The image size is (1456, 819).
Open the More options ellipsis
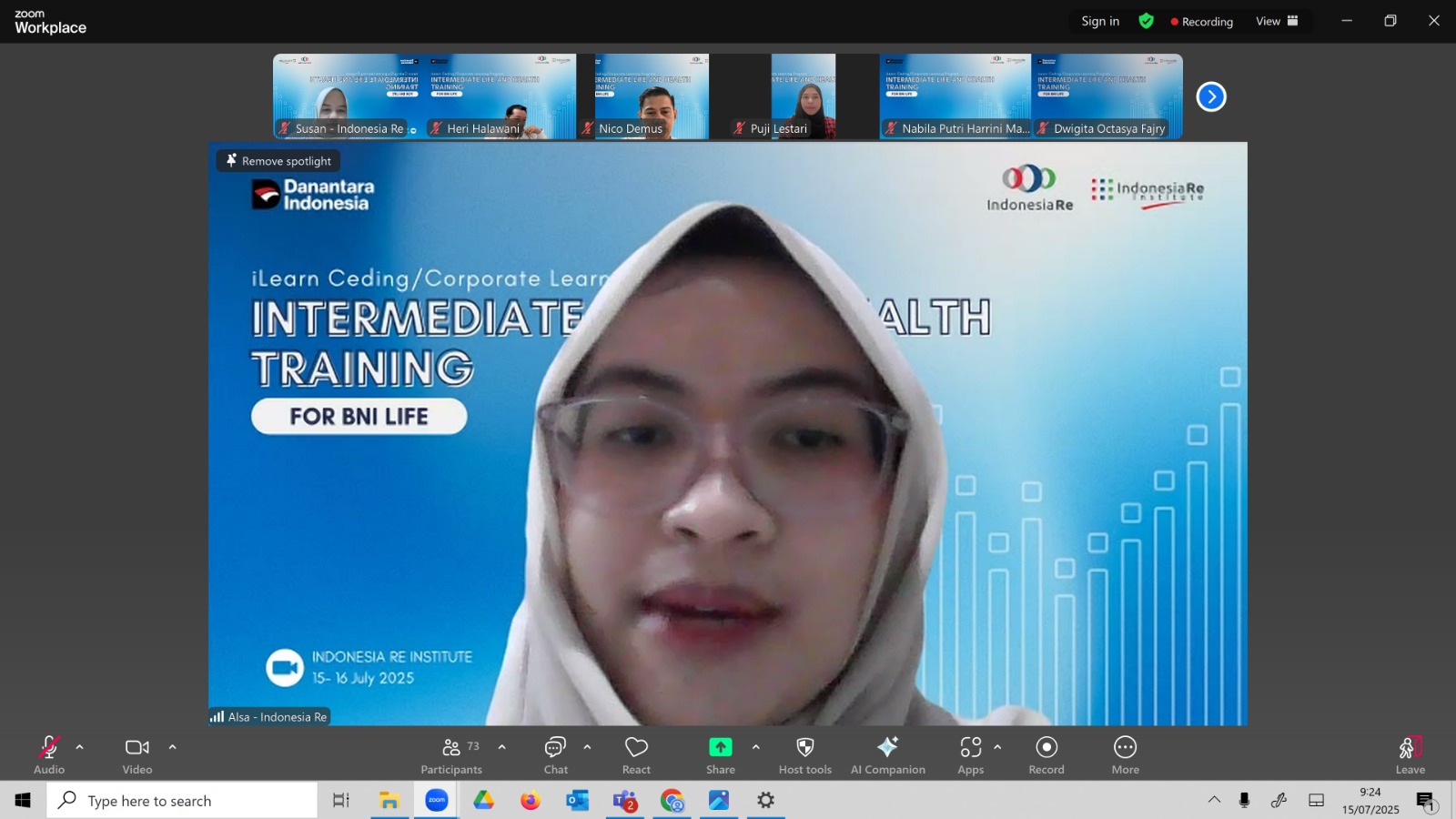(x=1125, y=755)
